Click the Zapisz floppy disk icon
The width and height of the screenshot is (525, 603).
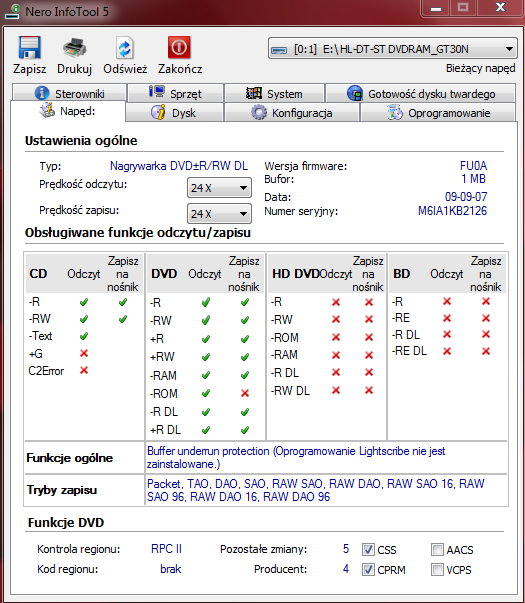(x=29, y=47)
